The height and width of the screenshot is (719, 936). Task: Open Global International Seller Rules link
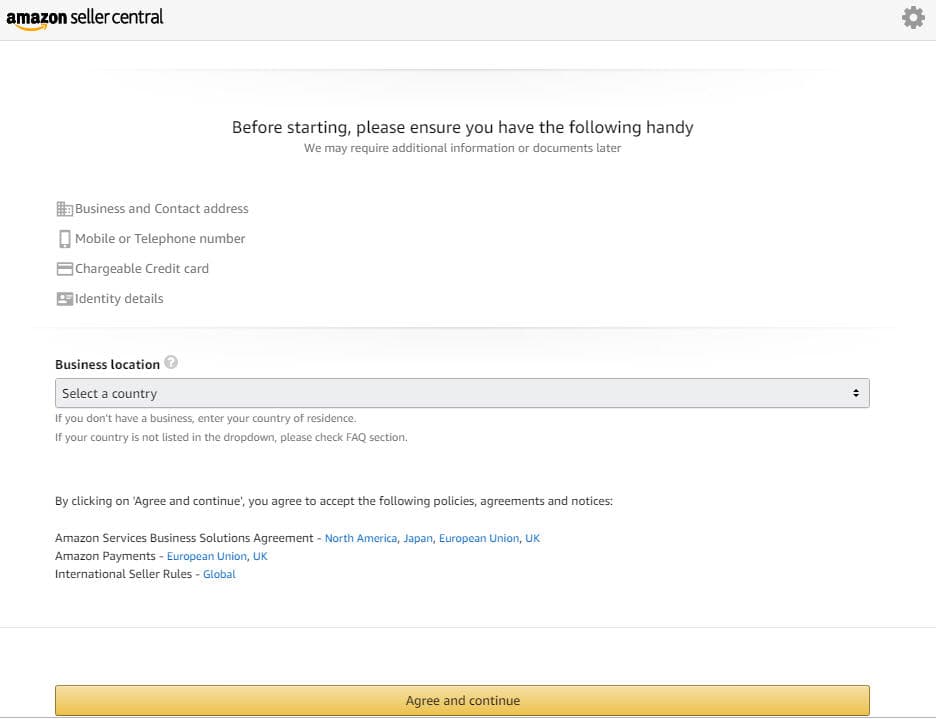coord(219,574)
